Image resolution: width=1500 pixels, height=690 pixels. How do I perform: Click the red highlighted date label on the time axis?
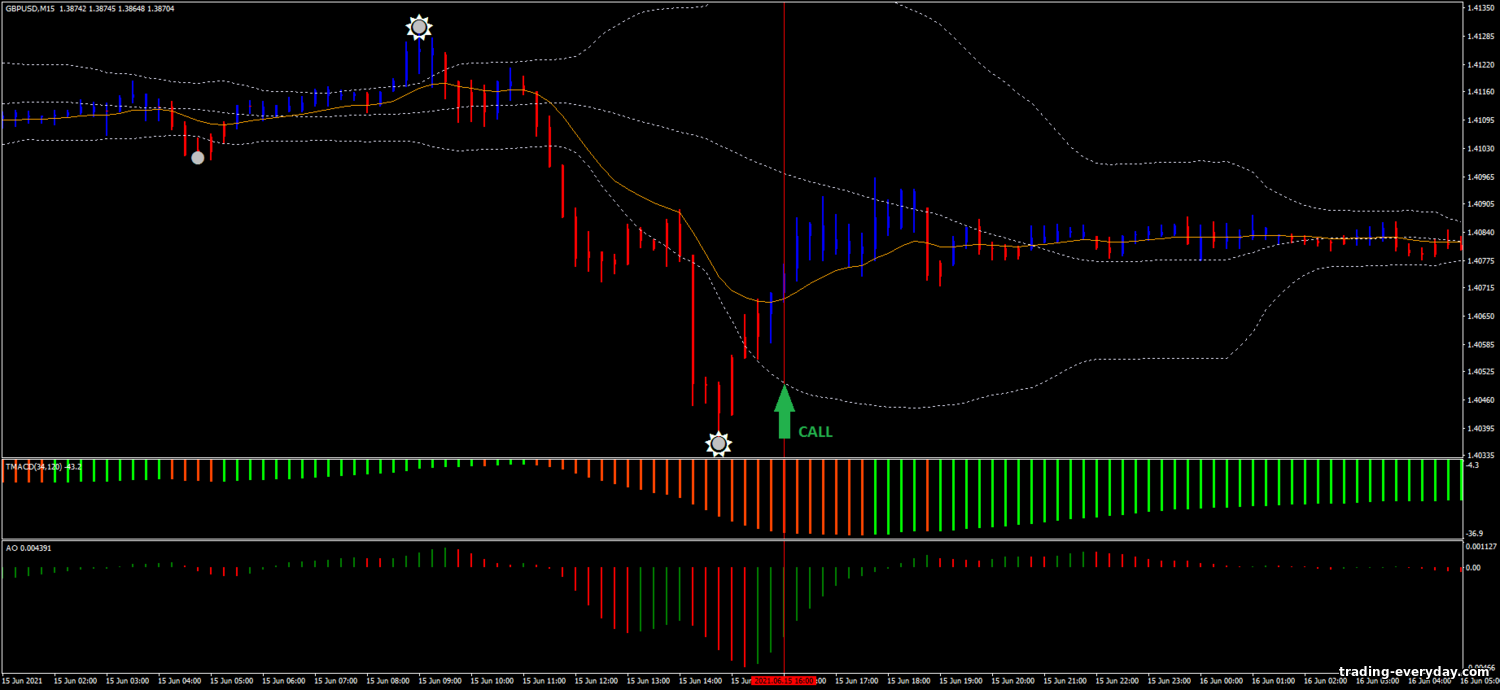[784, 680]
